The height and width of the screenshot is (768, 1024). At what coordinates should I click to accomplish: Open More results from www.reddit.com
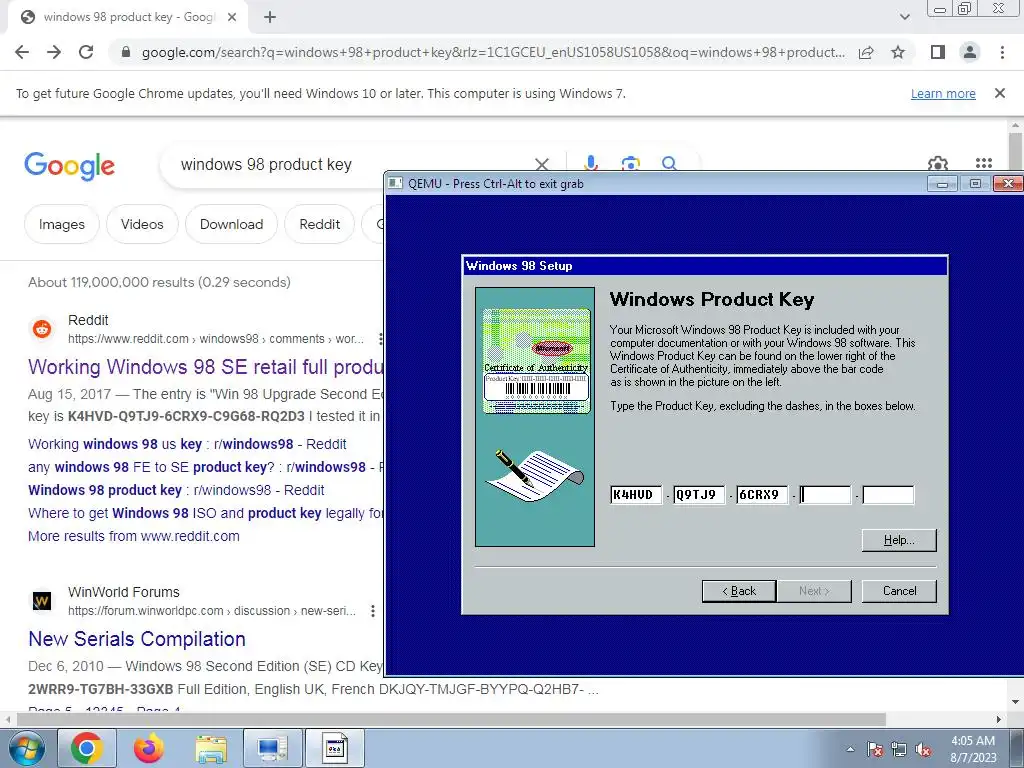pos(134,536)
